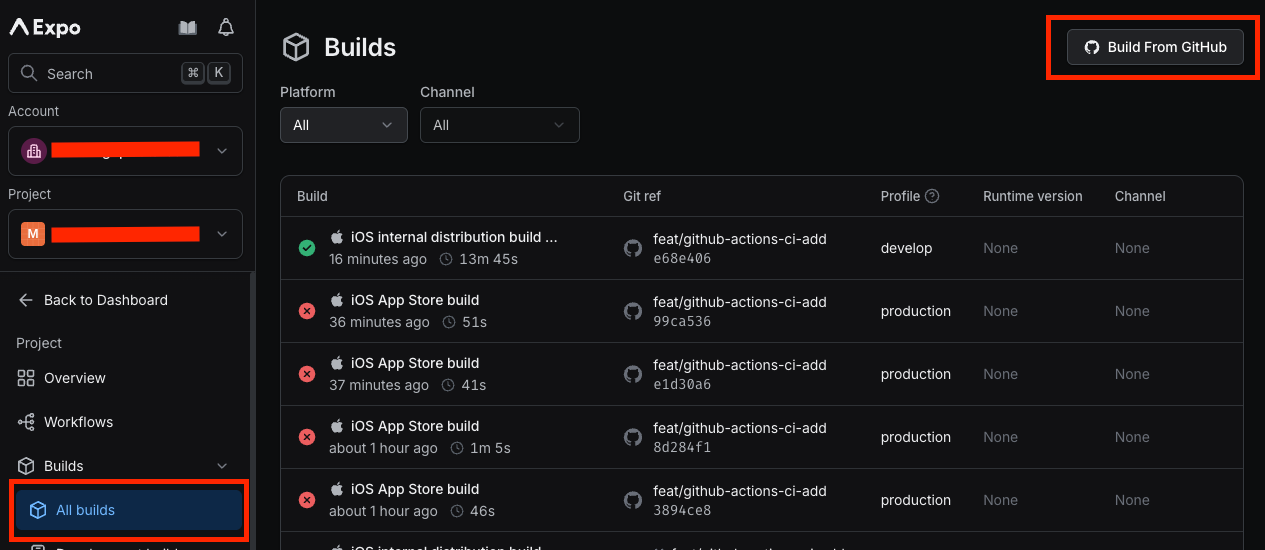Click failed status icon for build 99ca536
Image resolution: width=1265 pixels, height=550 pixels.
307,311
